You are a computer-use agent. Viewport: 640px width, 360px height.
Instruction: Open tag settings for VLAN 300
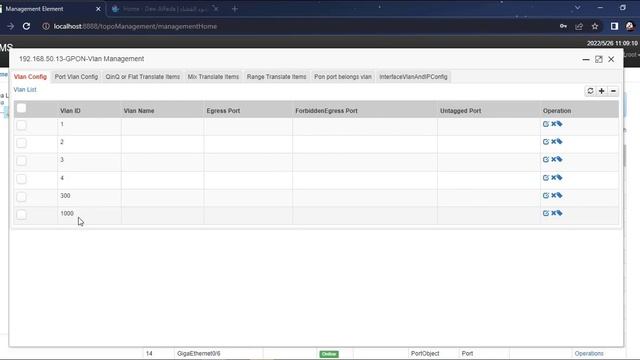coord(560,195)
